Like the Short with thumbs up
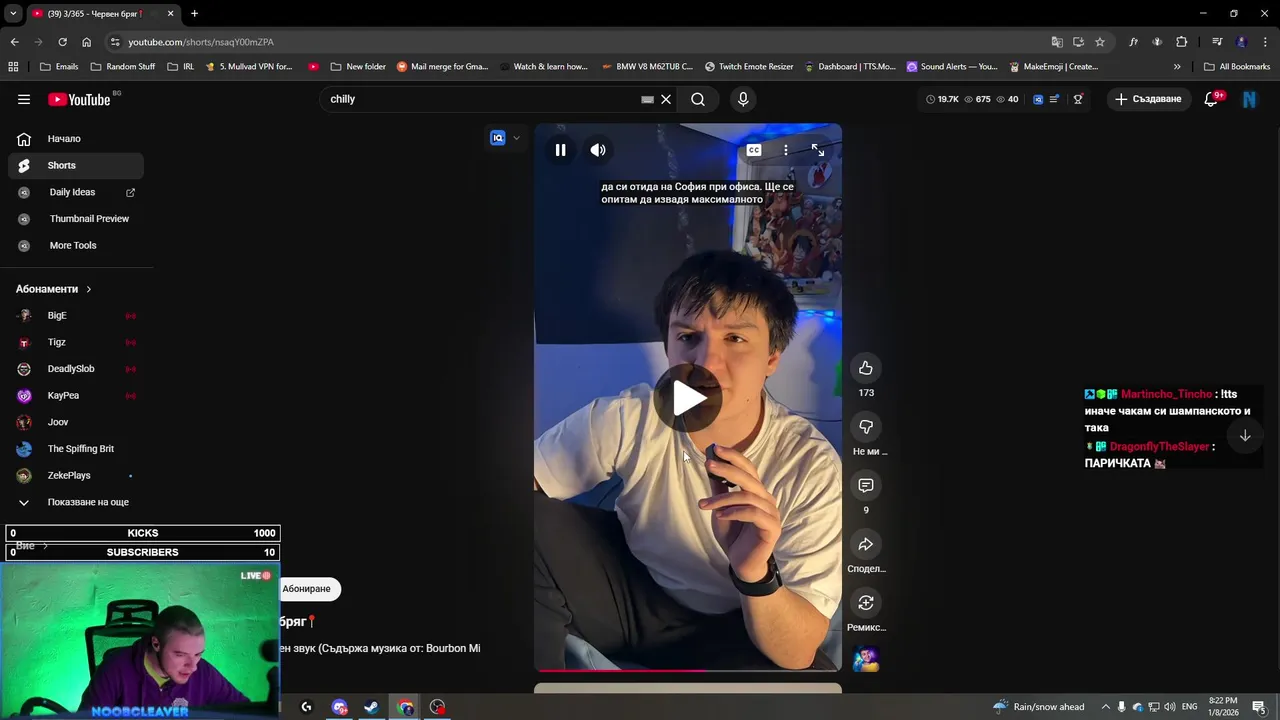Viewport: 1280px width, 720px height. coord(866,368)
